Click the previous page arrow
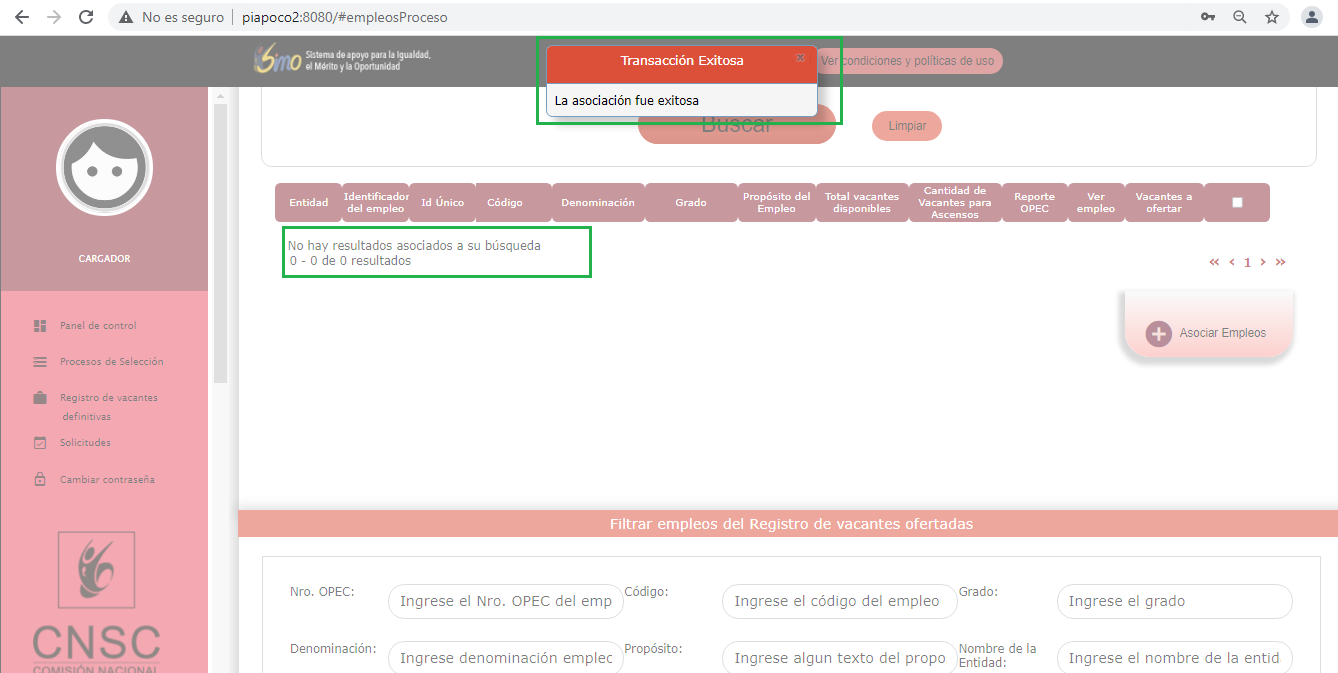 [1232, 263]
